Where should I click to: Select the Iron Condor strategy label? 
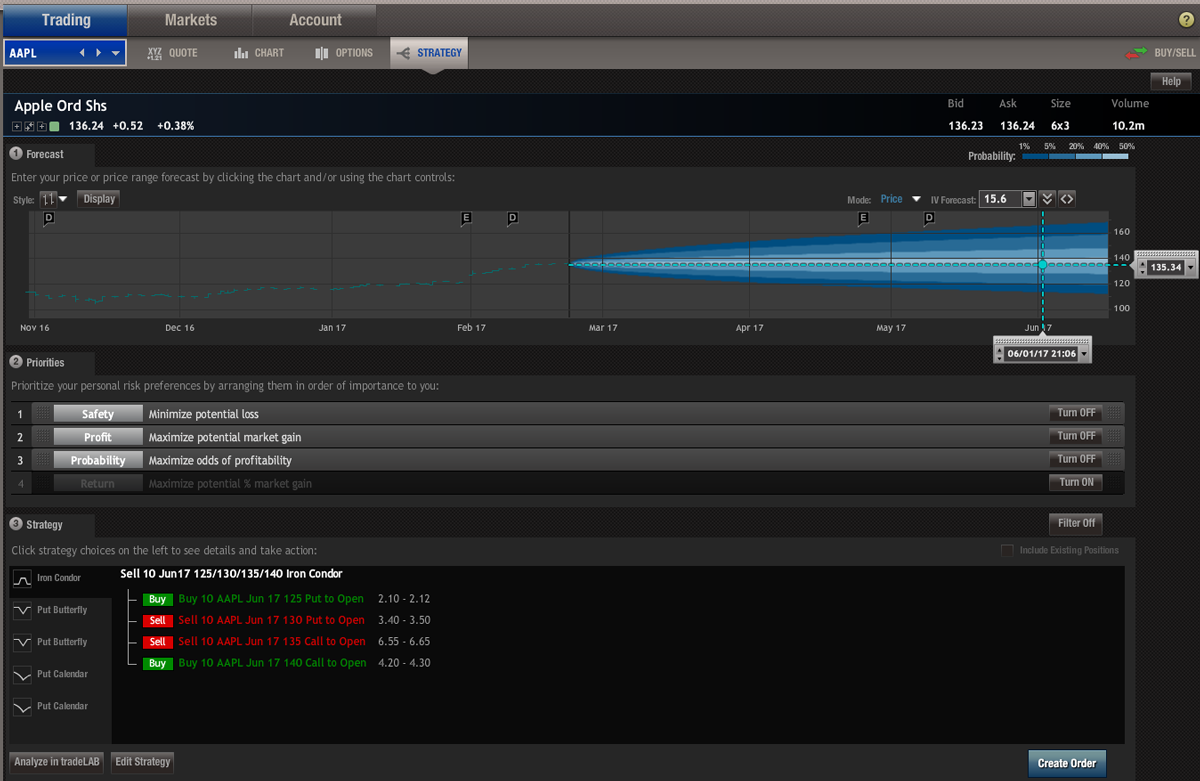(x=59, y=578)
